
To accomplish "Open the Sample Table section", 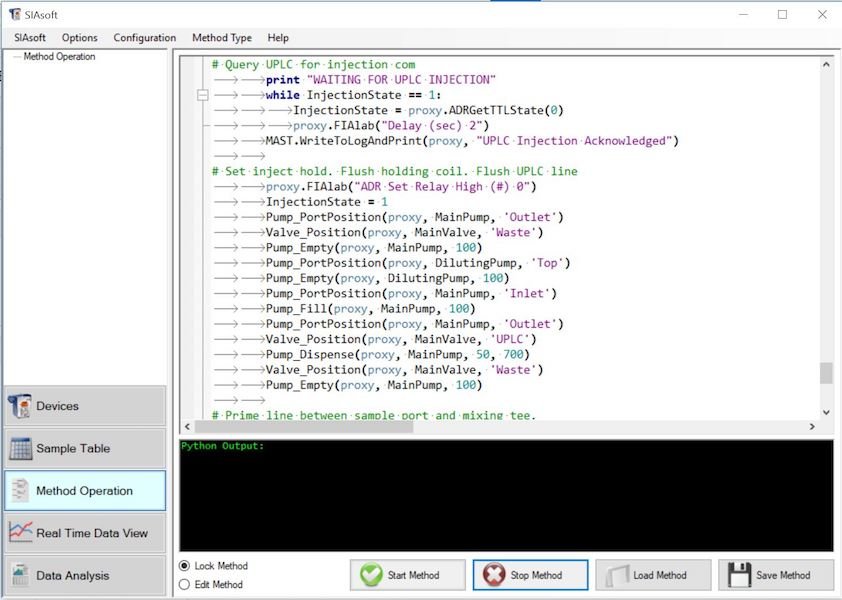I will click(85, 449).
